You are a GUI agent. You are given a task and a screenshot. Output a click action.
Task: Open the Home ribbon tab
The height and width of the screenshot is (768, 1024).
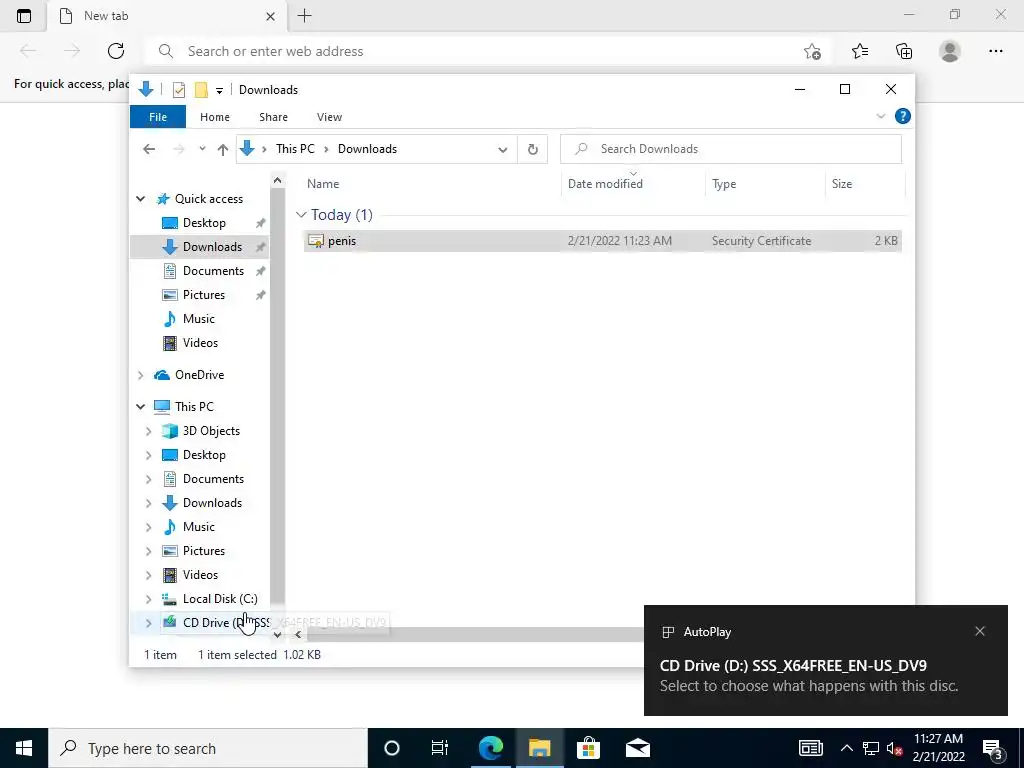(215, 117)
